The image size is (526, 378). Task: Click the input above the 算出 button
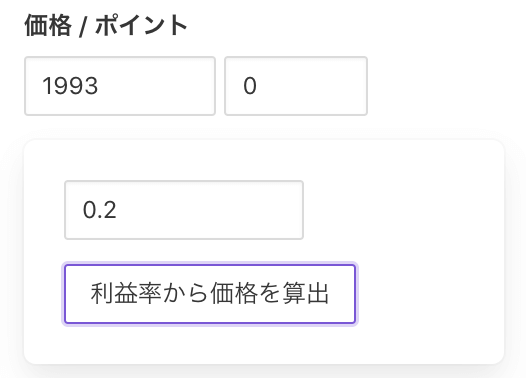click(x=184, y=210)
